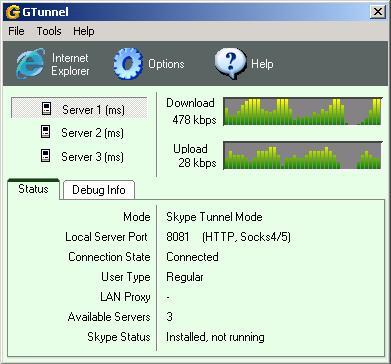Click the 478 kbps download value
This screenshot has width=391, height=364.
(194, 120)
